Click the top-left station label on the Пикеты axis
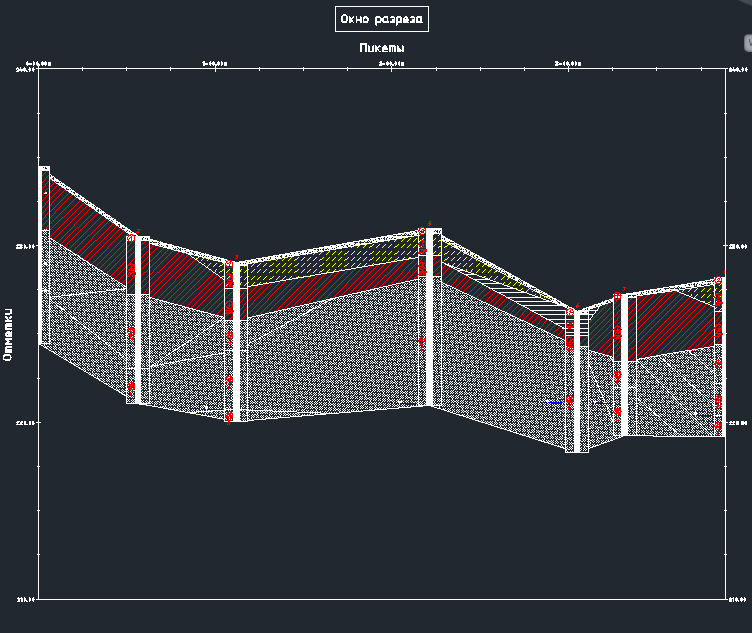This screenshot has width=752, height=633. 40,62
